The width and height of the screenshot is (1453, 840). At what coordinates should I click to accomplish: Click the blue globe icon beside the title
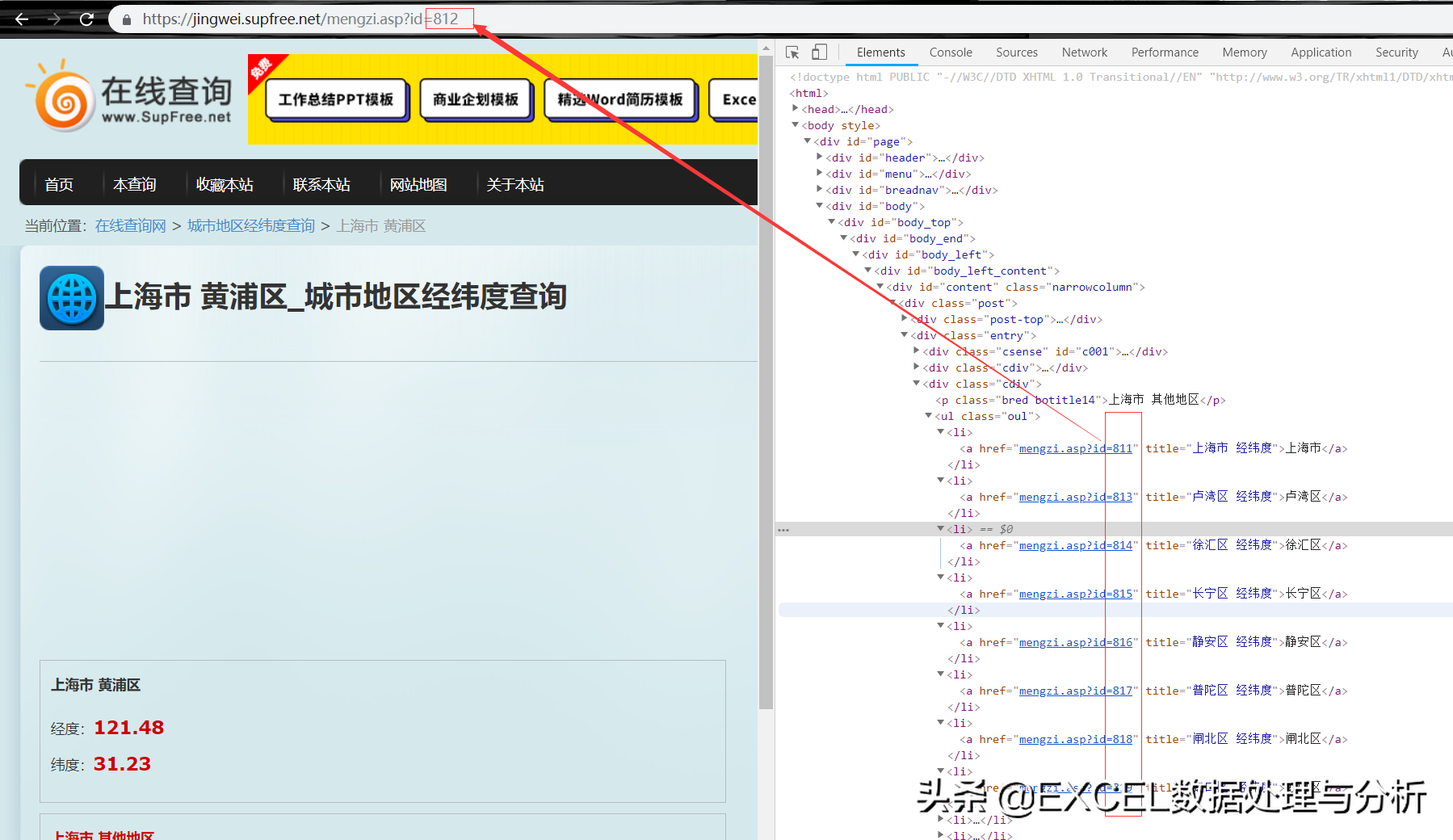point(72,298)
